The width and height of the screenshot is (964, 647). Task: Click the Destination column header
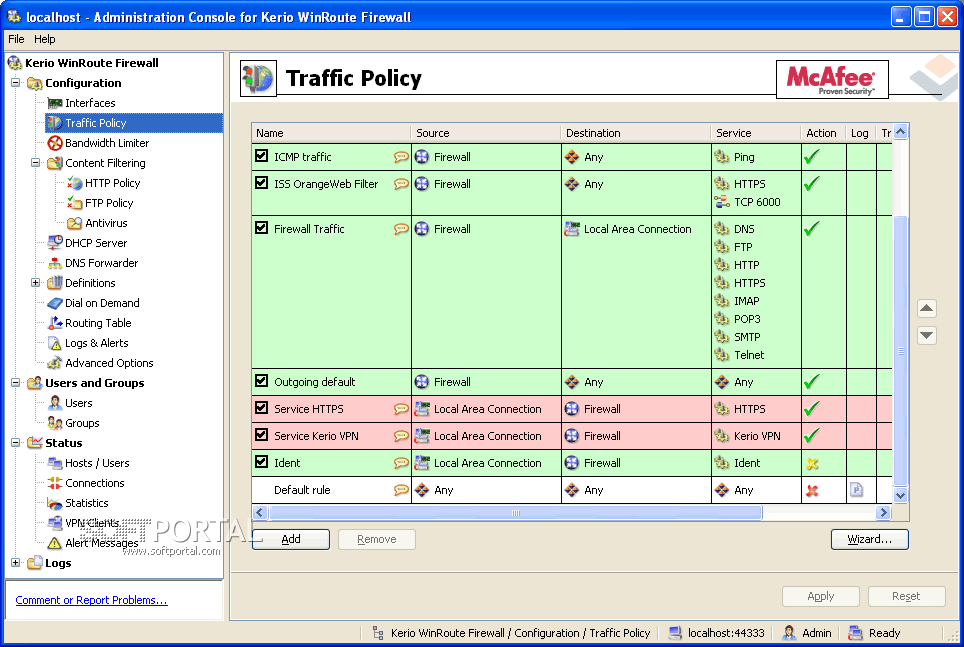click(636, 133)
